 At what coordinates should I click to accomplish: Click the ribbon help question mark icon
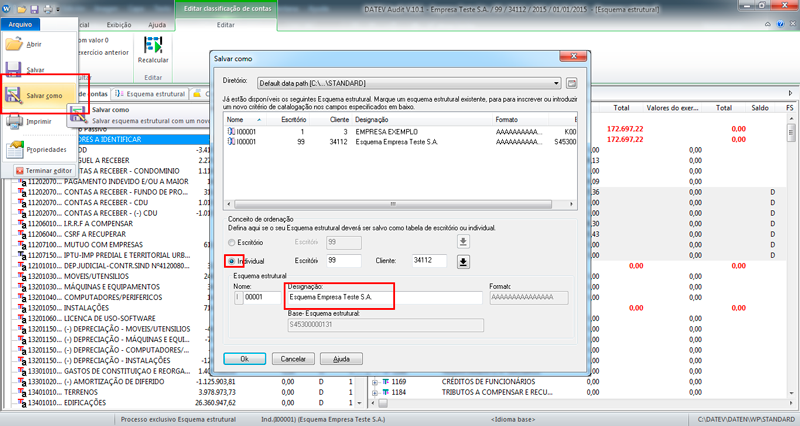point(780,24)
